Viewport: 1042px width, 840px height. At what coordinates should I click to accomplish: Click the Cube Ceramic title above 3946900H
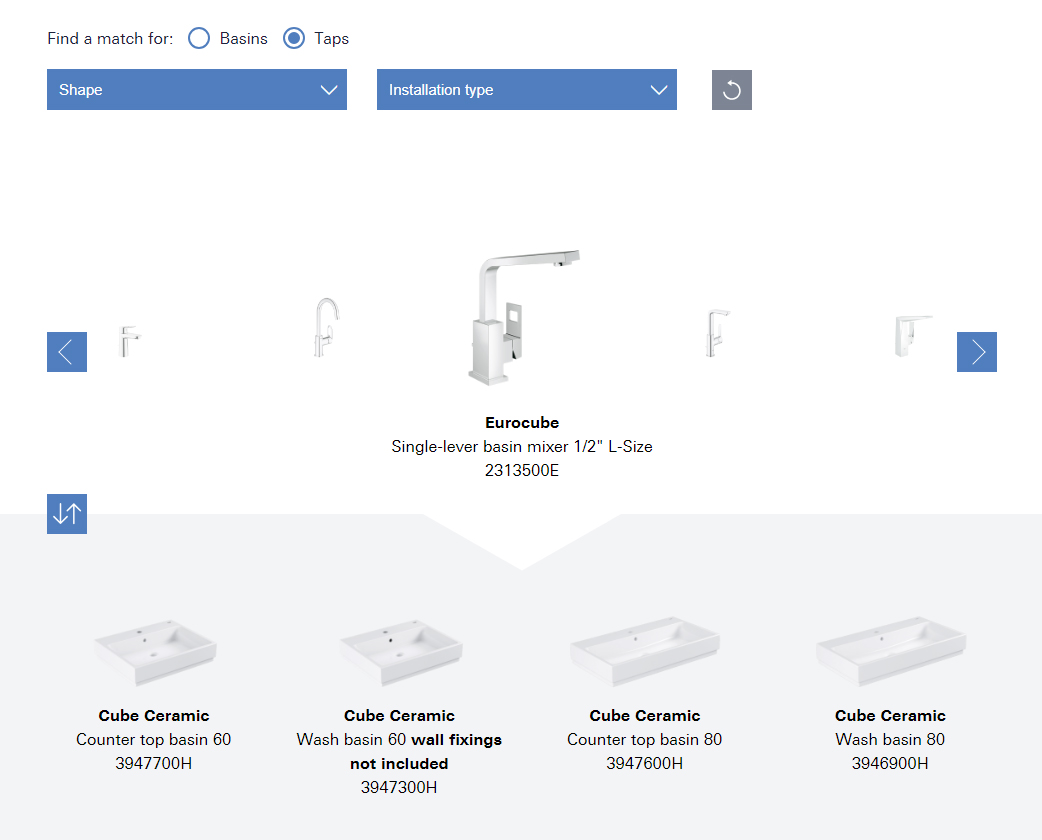(x=890, y=716)
